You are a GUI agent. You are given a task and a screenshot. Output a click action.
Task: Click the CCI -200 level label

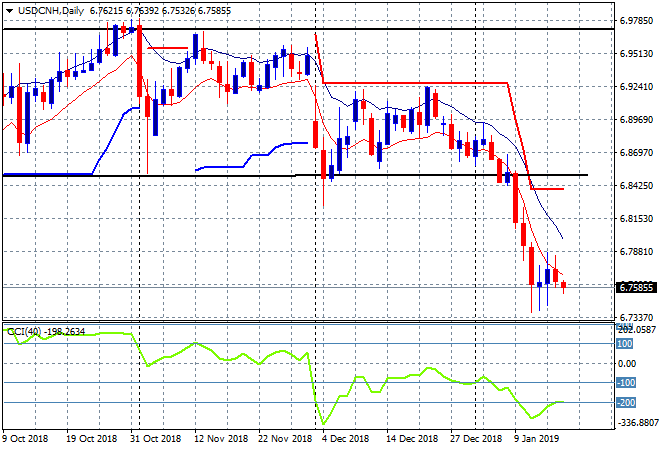[x=626, y=402]
